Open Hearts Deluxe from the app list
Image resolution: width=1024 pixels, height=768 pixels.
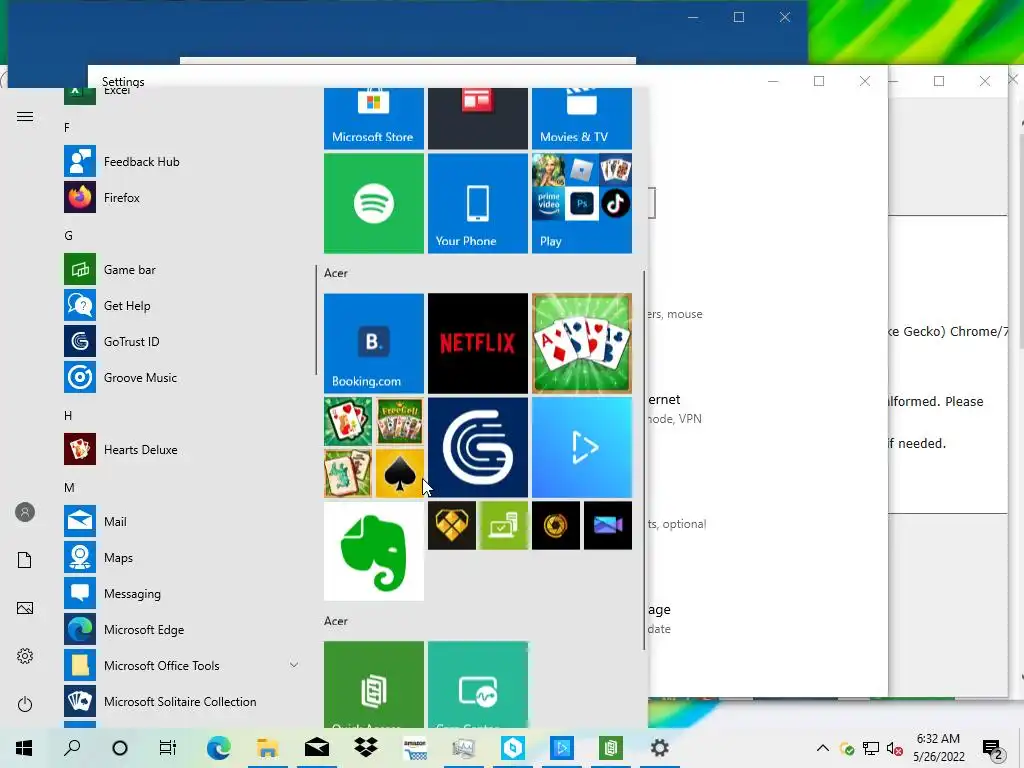(x=183, y=449)
